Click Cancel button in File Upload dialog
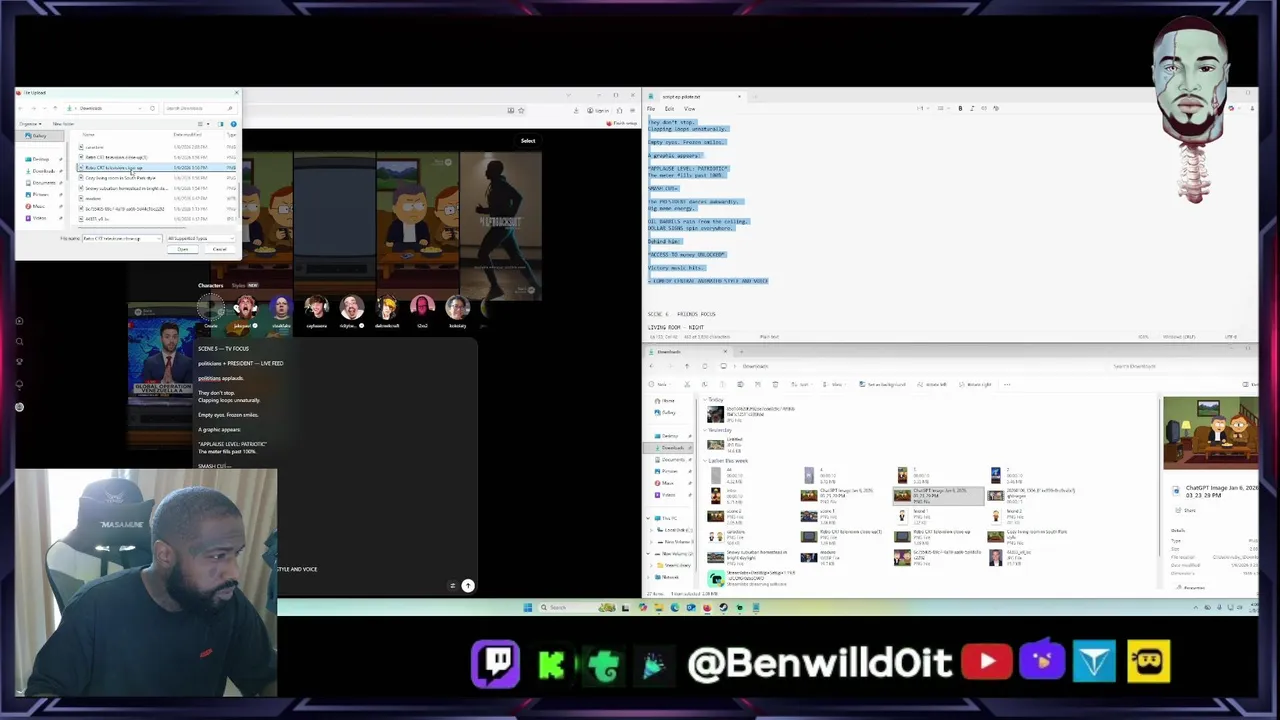 click(219, 249)
